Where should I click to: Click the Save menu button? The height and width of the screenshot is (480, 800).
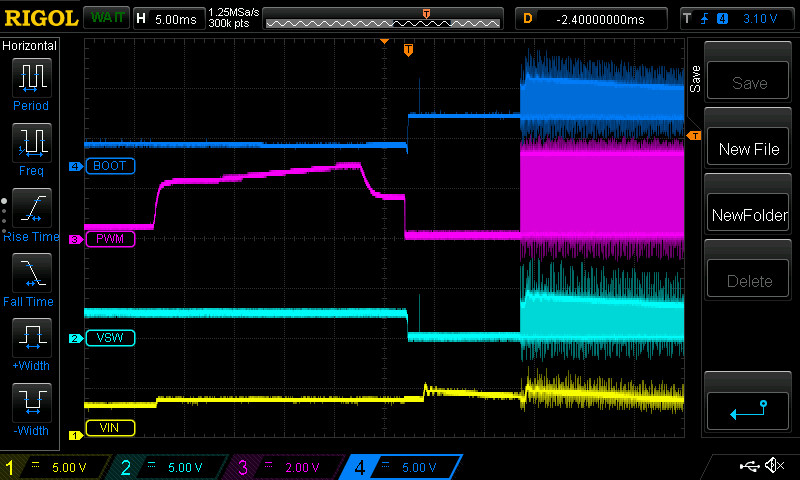(x=748, y=81)
